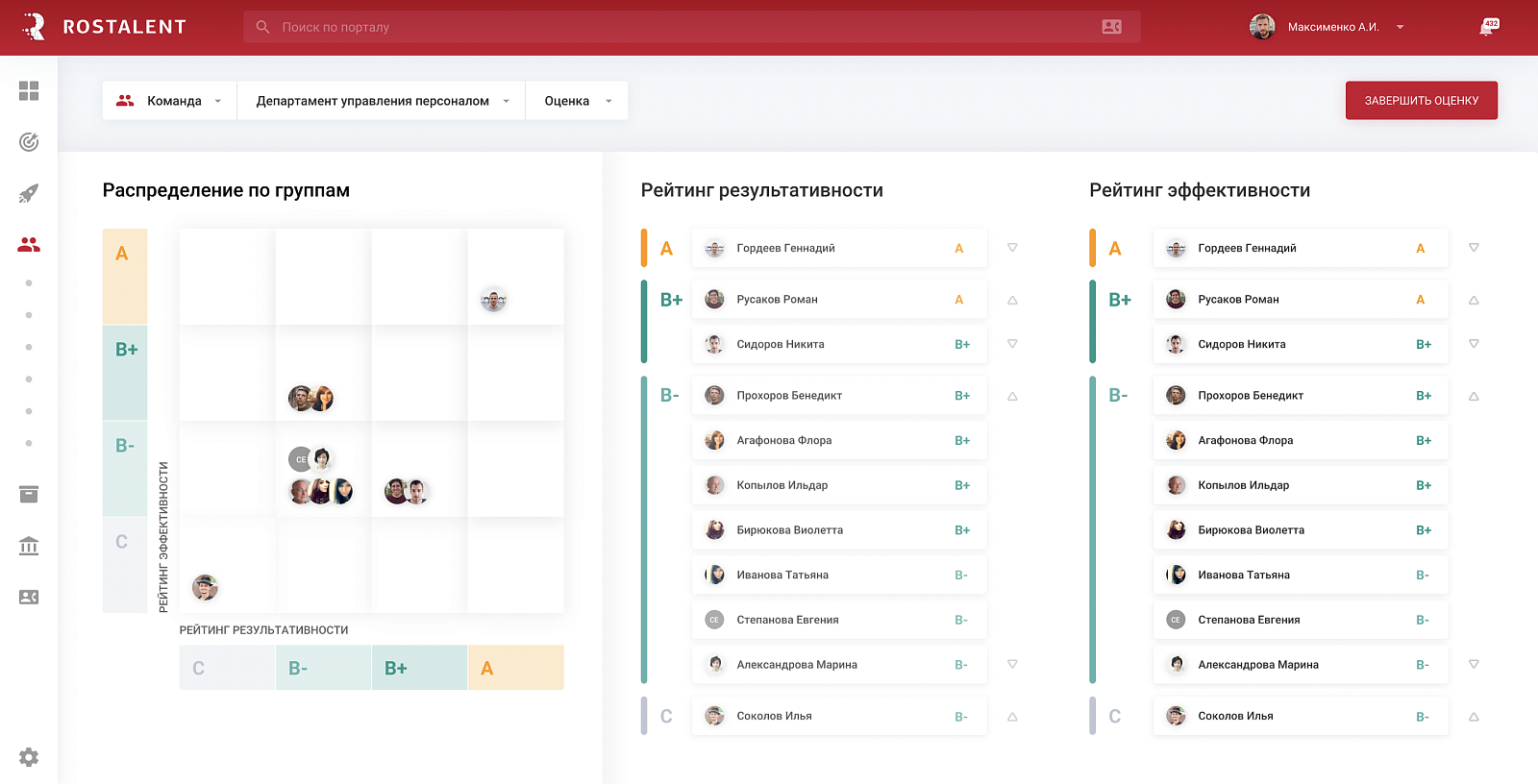1538x784 pixels.
Task: Select Агафонова Флора in результативности rating
Action: (x=839, y=440)
